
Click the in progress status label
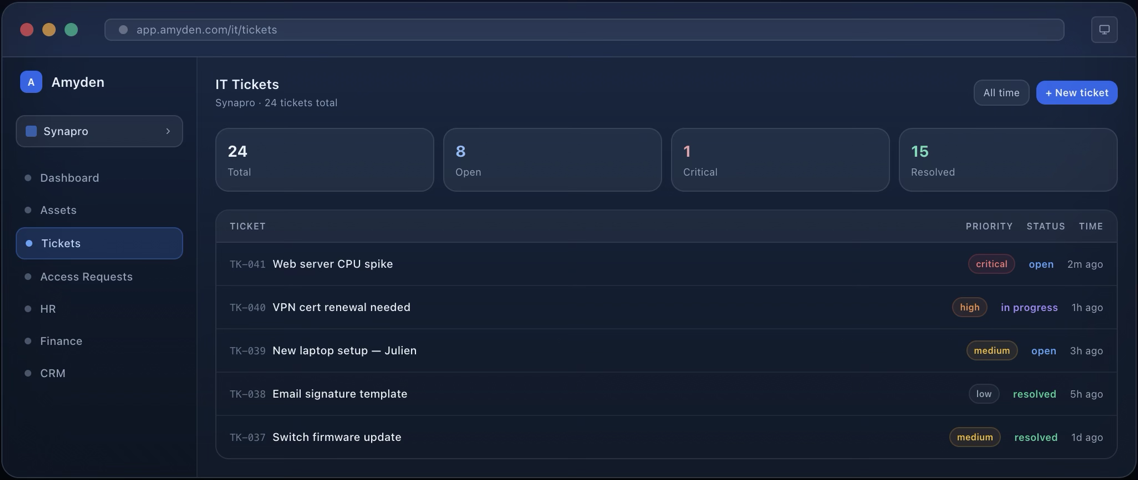[x=1029, y=308]
